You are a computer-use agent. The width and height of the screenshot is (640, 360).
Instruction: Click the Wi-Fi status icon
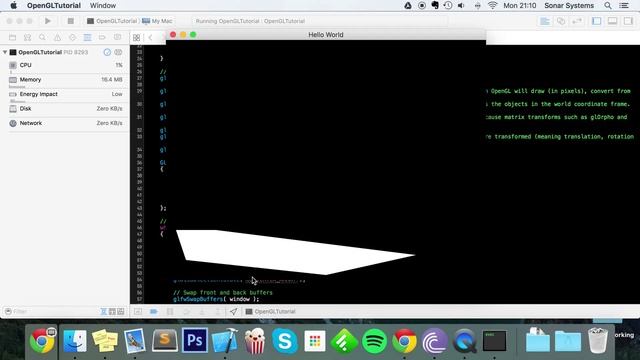point(493,6)
